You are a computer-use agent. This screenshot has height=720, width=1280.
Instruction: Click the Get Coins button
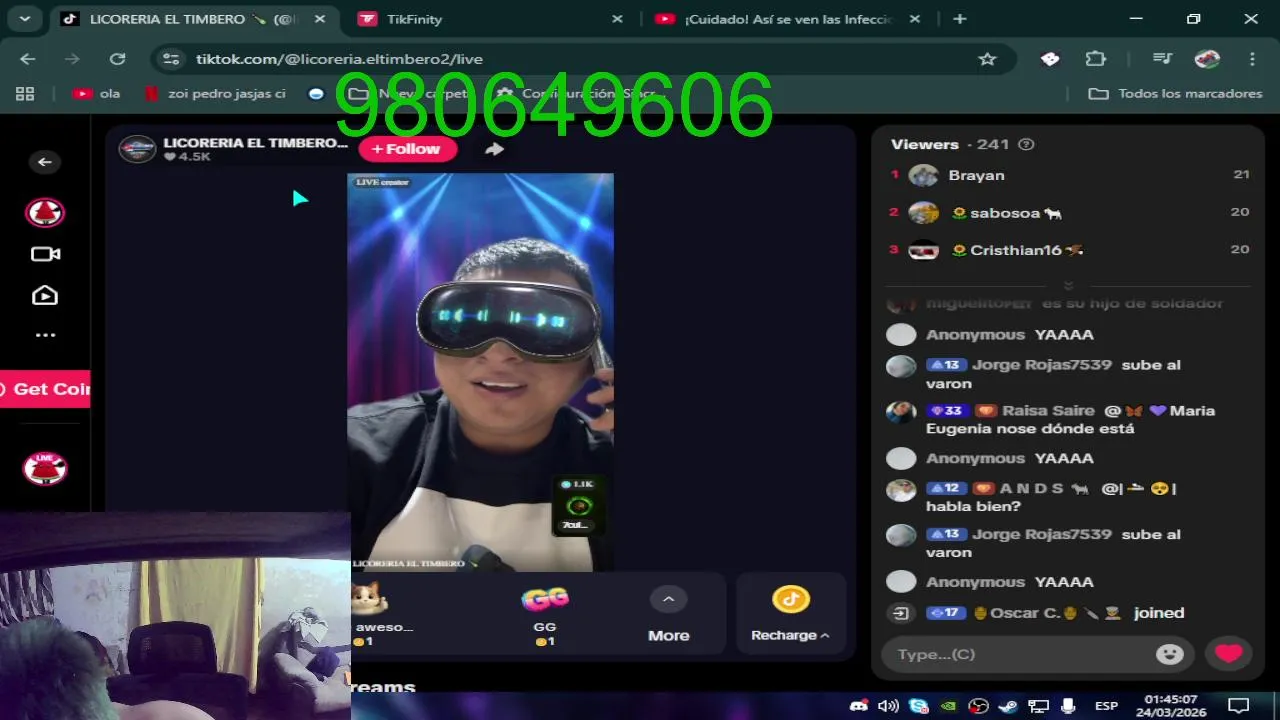[x=45, y=389]
